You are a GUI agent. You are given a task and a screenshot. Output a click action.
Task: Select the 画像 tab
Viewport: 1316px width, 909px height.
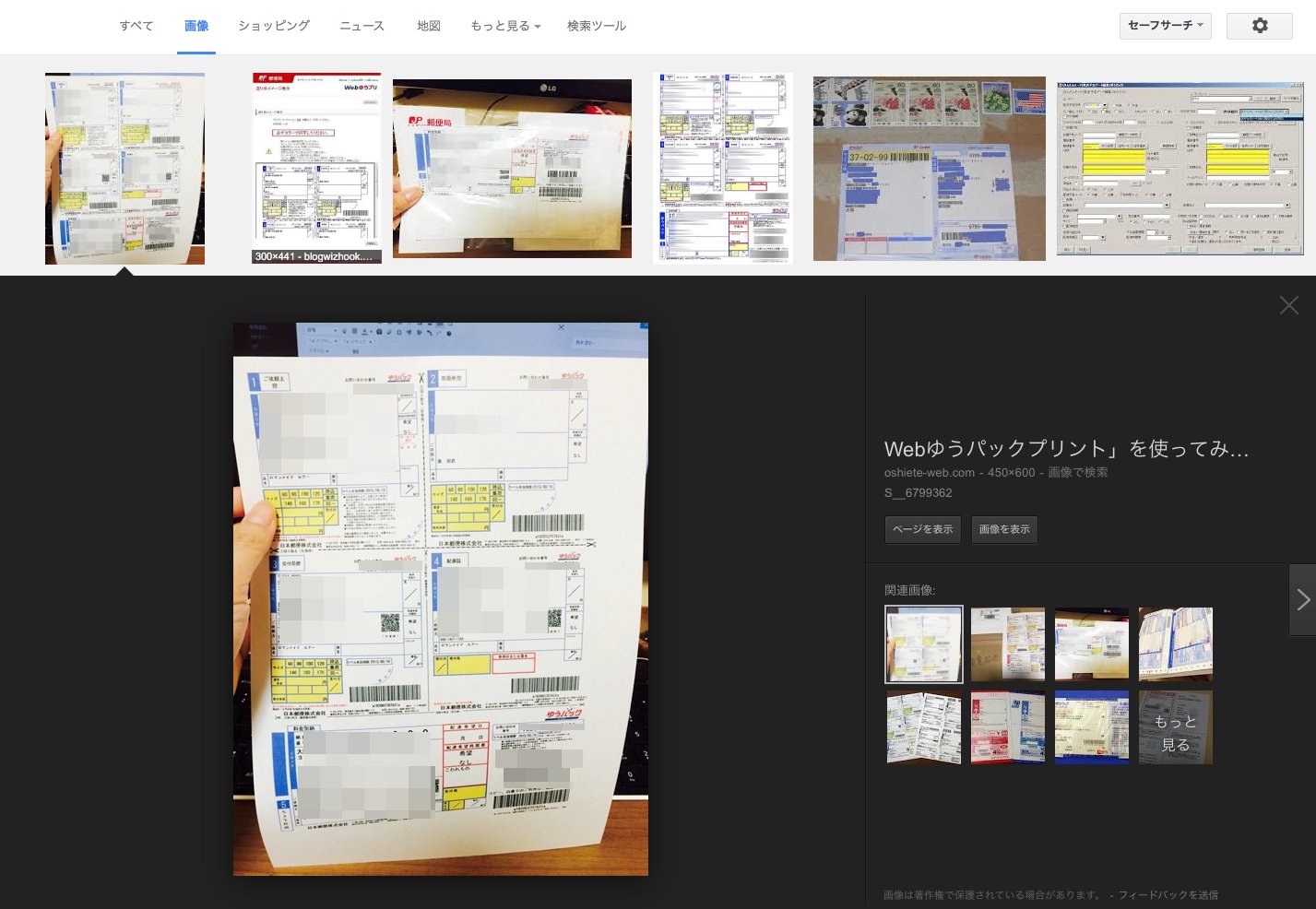[196, 26]
